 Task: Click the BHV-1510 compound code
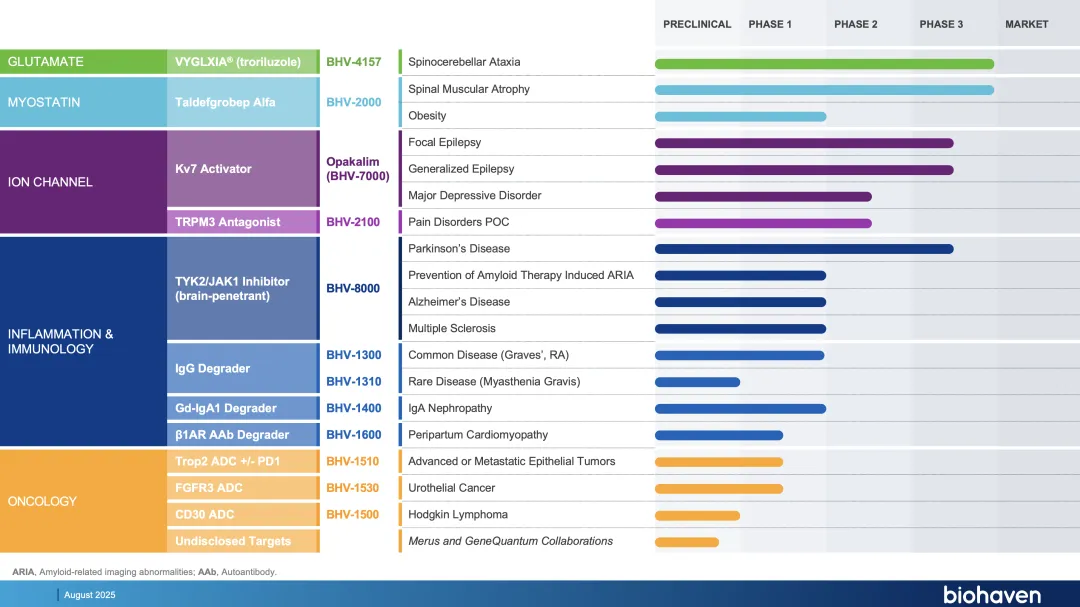coord(353,462)
